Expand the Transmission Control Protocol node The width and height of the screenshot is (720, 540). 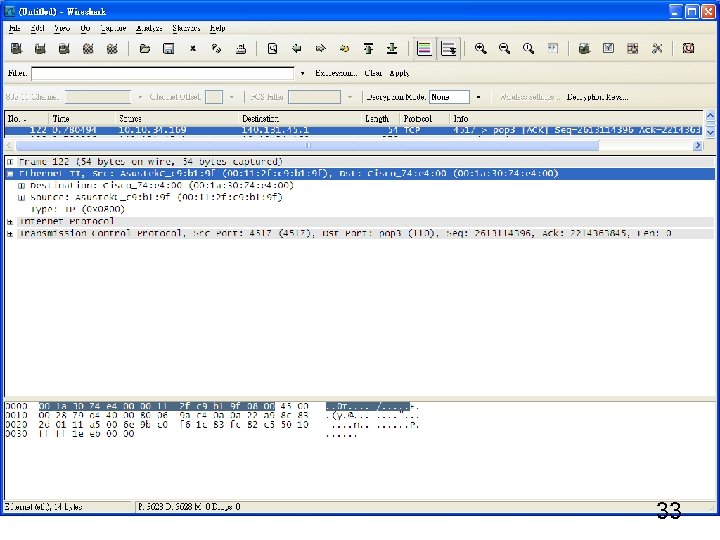(10, 233)
